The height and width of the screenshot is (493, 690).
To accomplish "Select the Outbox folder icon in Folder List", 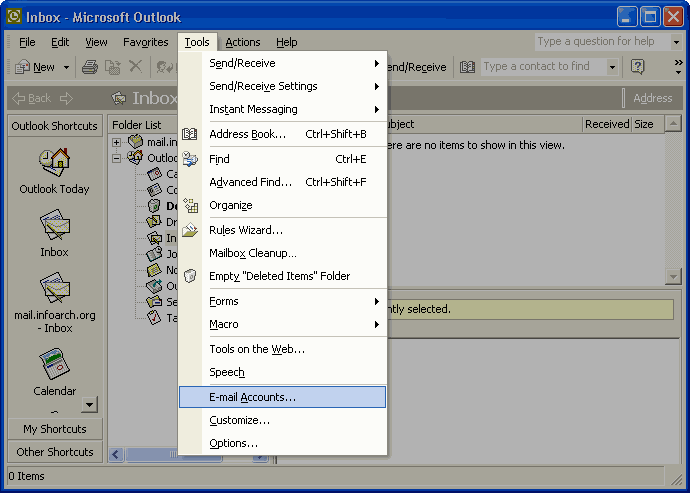I will (x=154, y=286).
